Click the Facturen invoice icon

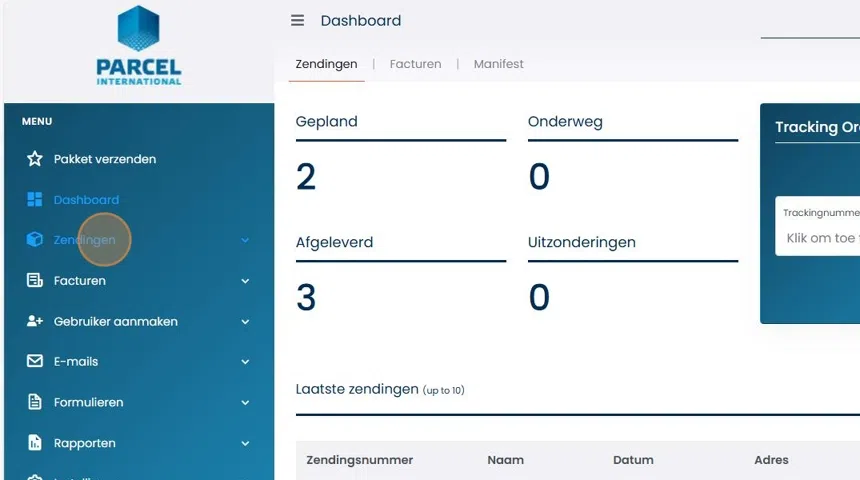point(35,280)
